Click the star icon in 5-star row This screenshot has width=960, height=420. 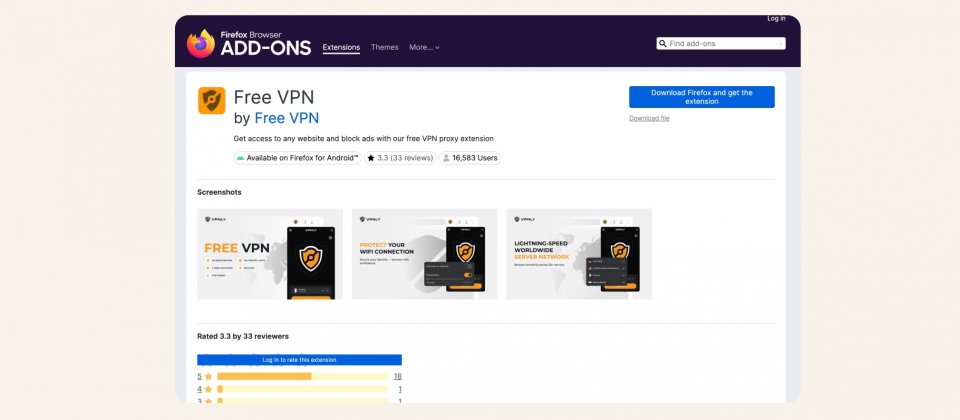[x=208, y=376]
